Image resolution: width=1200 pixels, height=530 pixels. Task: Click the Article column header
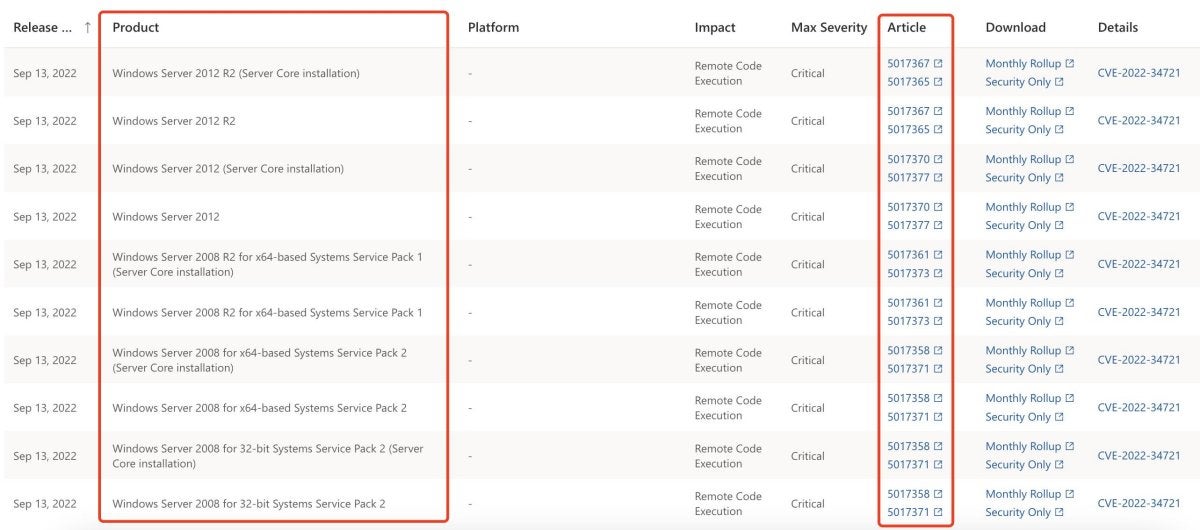[x=907, y=28]
